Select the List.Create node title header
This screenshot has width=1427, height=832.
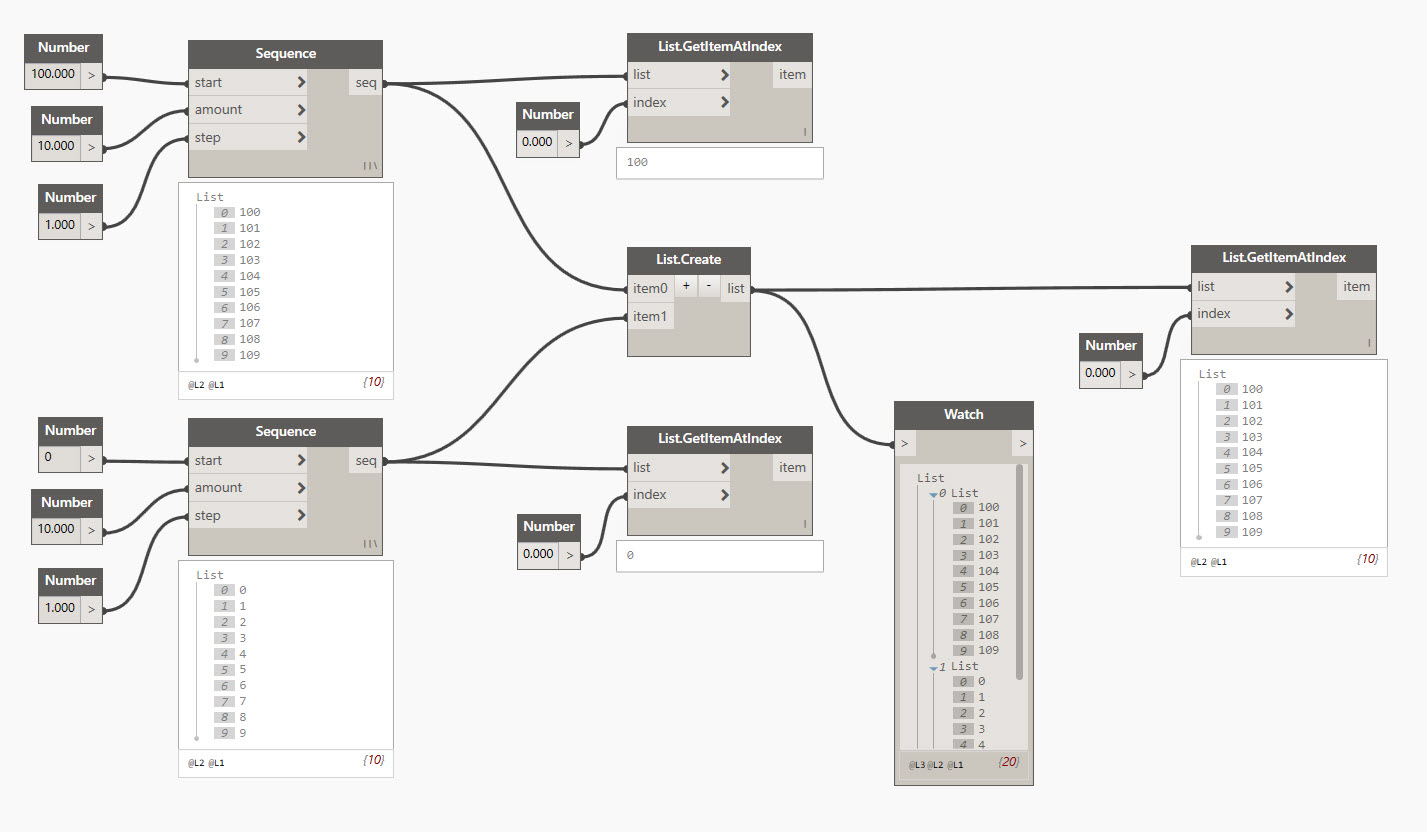pos(688,260)
